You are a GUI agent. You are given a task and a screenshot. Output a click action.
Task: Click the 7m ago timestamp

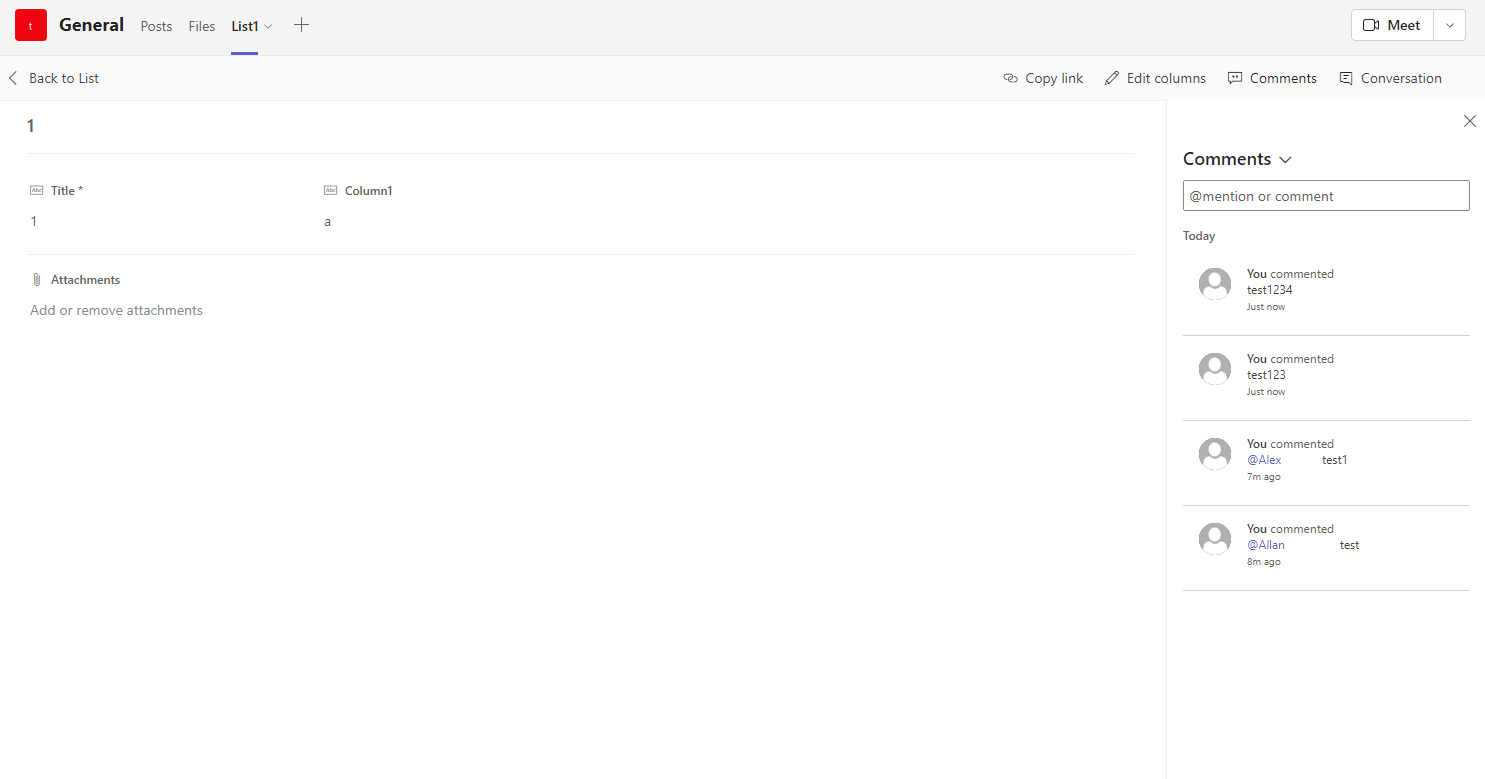click(x=1264, y=477)
